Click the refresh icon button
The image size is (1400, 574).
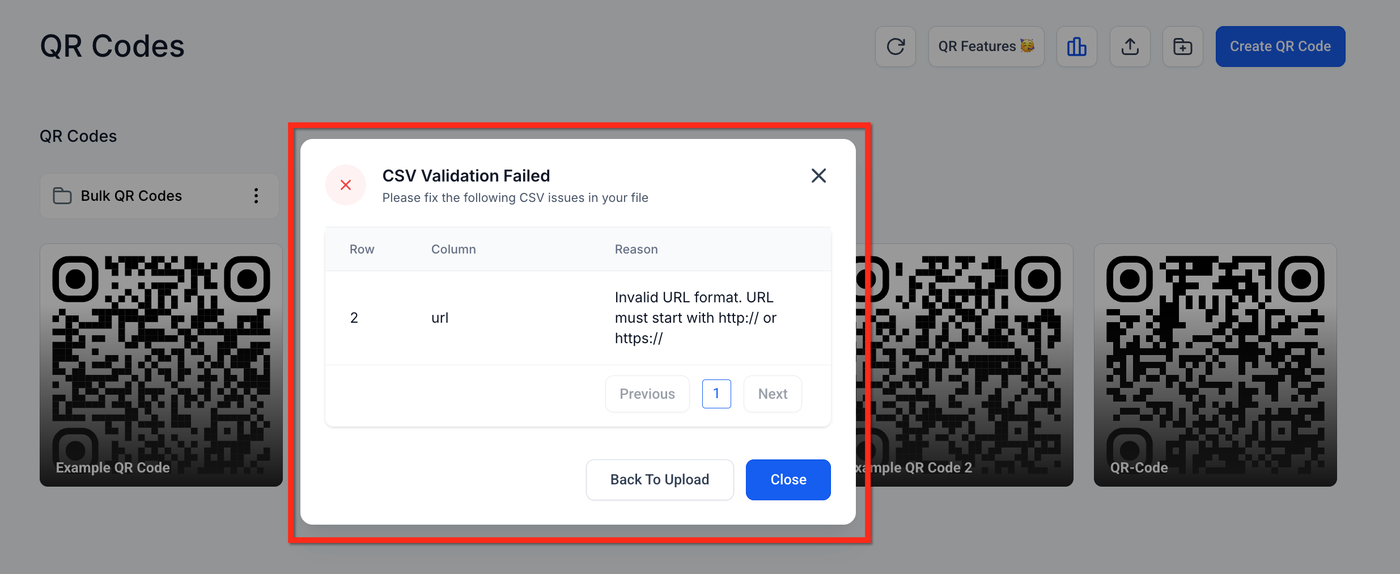coord(895,47)
